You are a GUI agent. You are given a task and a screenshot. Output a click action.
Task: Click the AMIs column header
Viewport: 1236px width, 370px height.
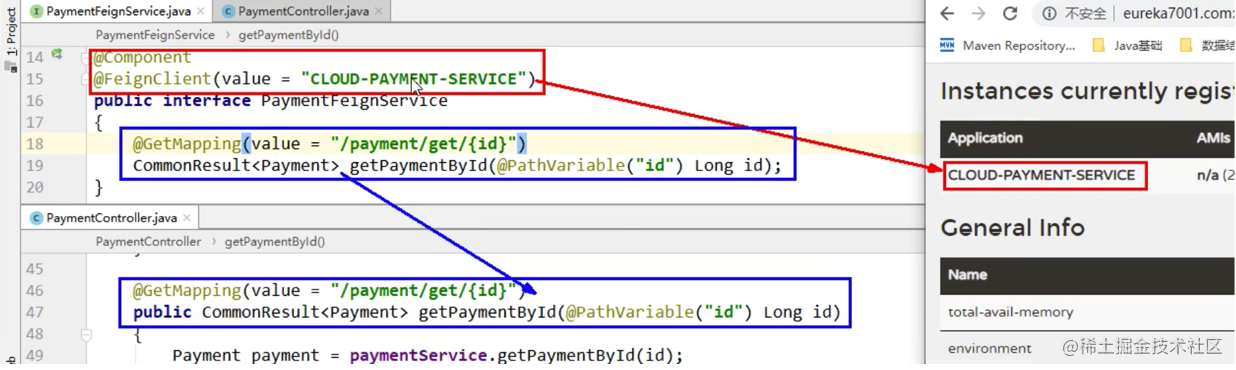(x=1213, y=138)
